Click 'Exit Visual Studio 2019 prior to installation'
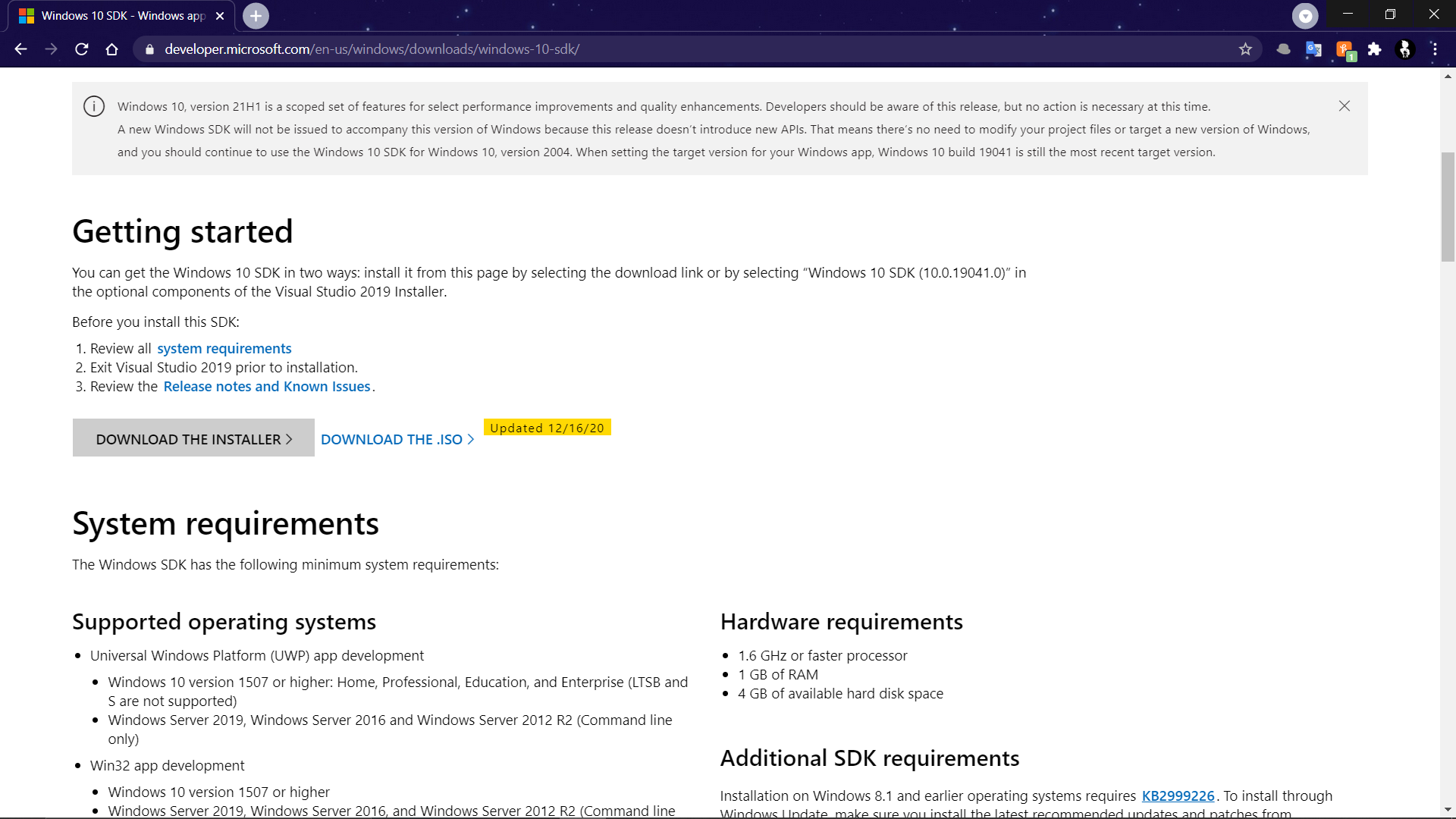Image resolution: width=1456 pixels, height=819 pixels. tap(224, 367)
